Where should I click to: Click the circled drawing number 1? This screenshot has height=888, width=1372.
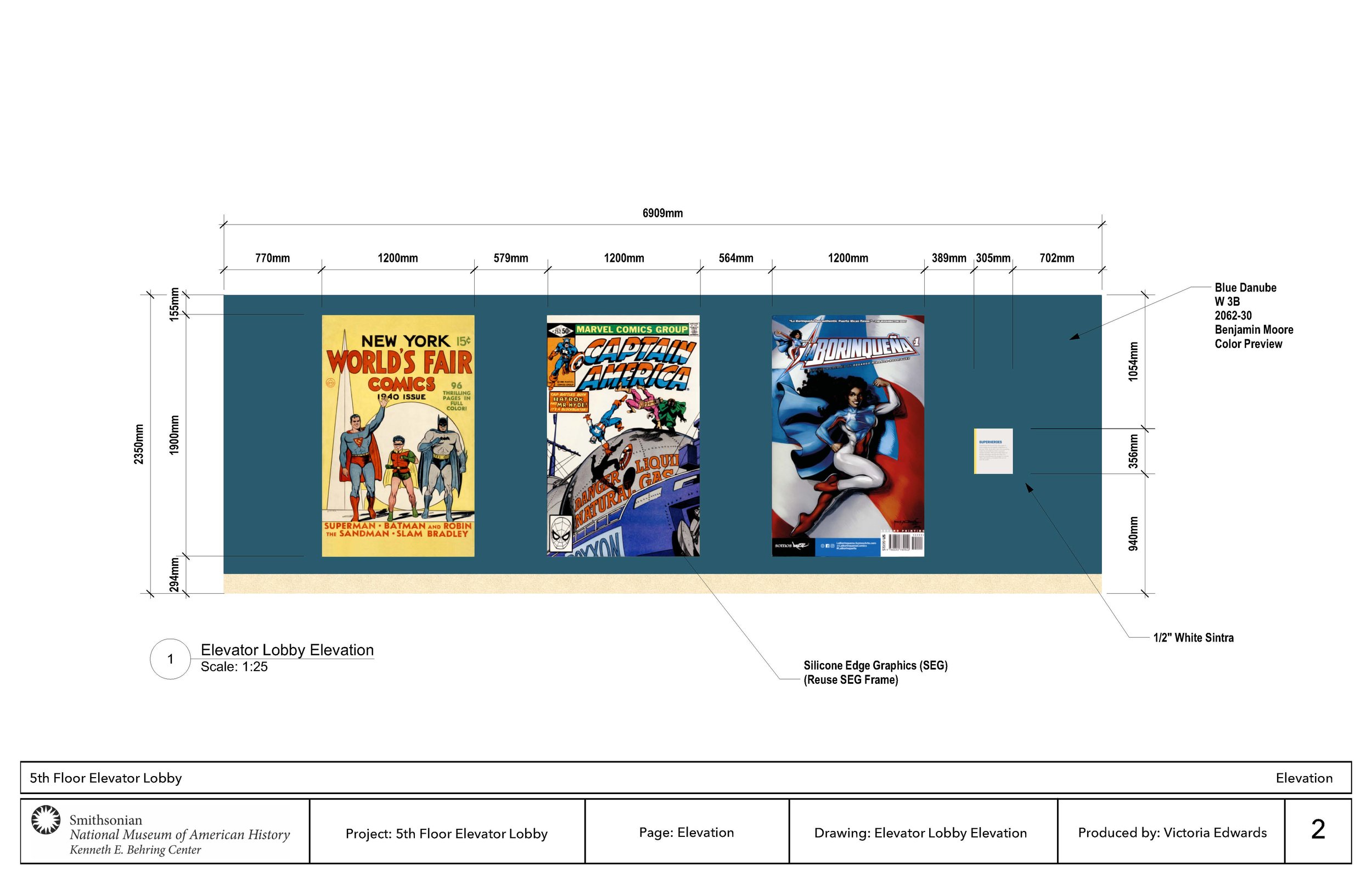coord(170,659)
